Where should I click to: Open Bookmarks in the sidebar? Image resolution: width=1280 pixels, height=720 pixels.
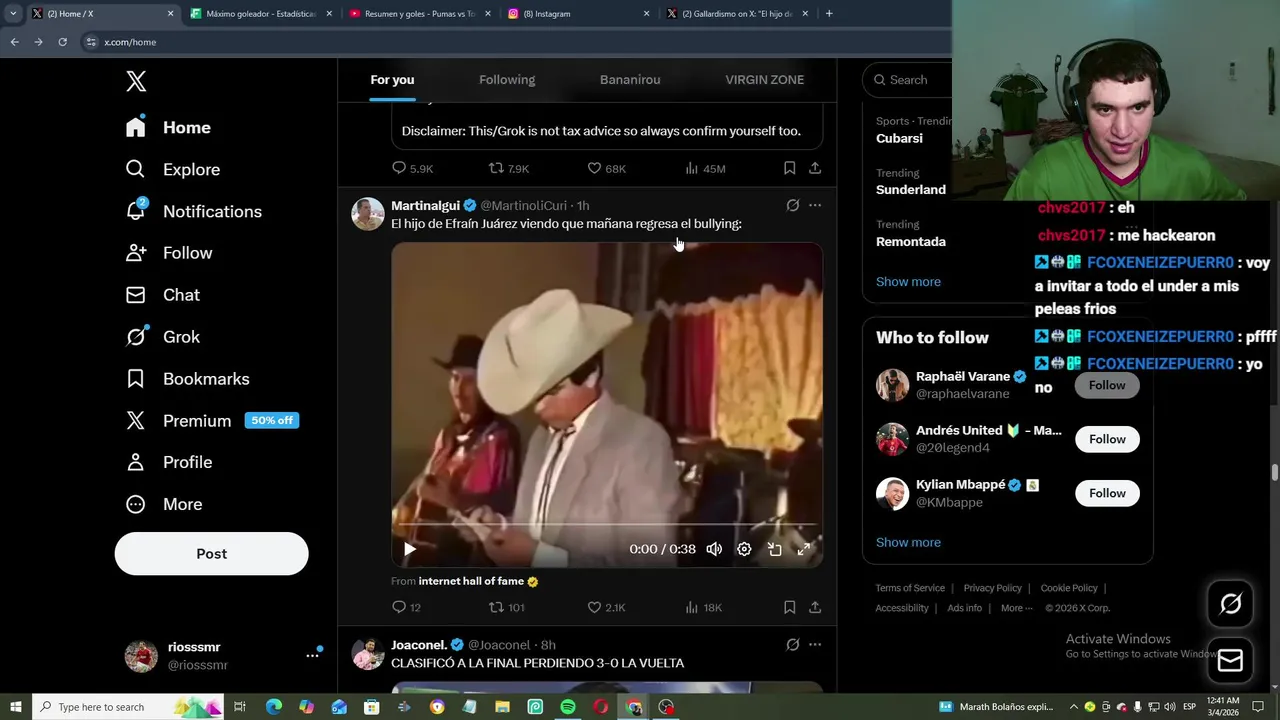187,379
